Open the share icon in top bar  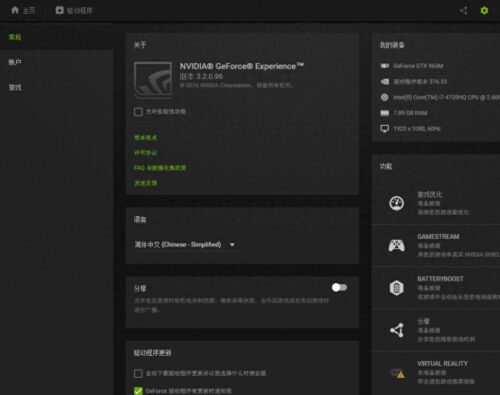click(464, 11)
